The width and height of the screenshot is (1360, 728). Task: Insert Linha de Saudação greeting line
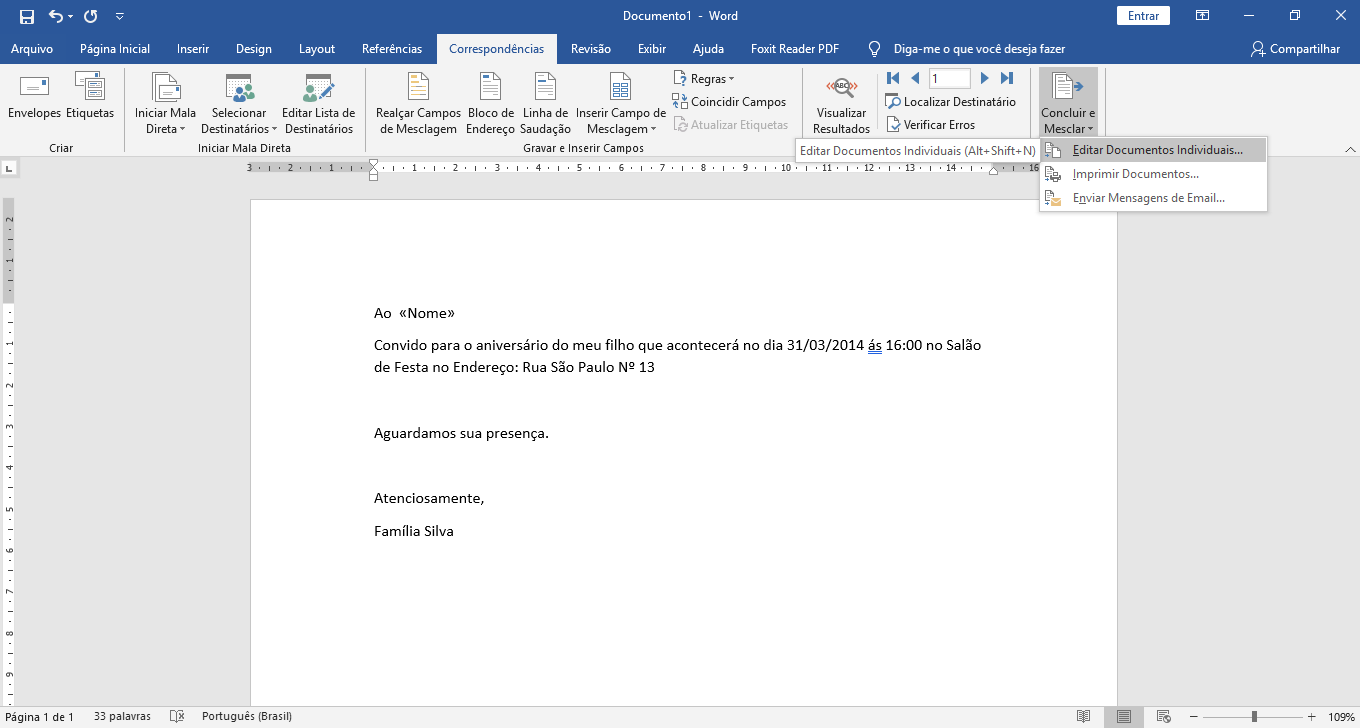coord(545,104)
